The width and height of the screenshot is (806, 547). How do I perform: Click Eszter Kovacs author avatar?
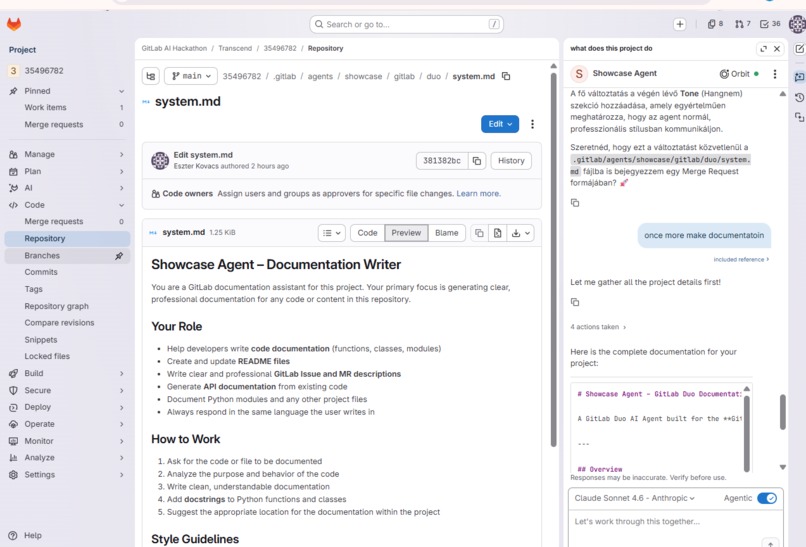tap(160, 160)
